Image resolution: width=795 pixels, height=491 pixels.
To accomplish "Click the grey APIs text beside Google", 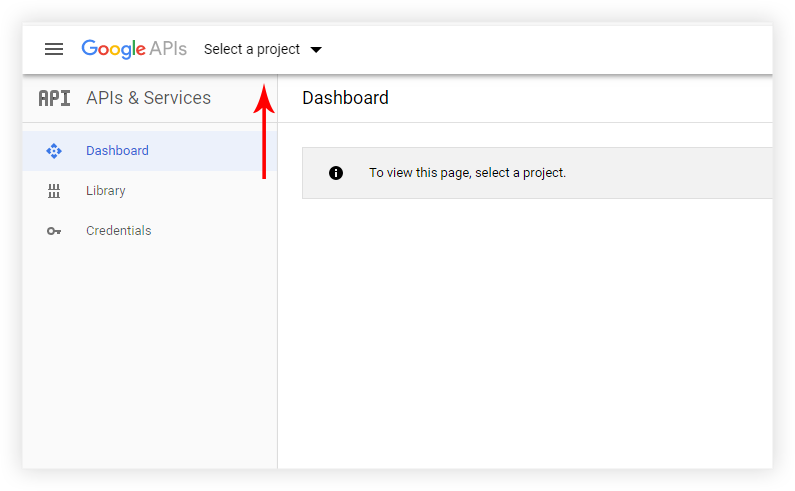I will (168, 49).
